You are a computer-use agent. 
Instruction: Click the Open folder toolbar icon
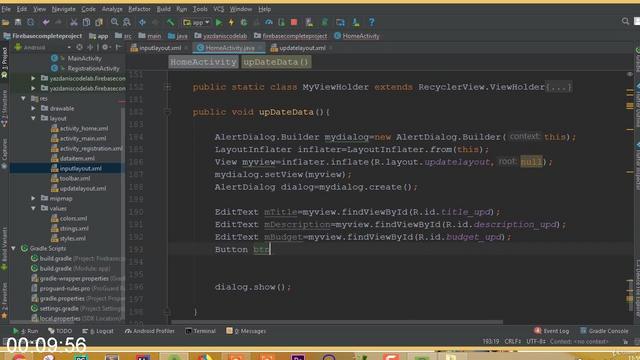[x=5, y=22]
